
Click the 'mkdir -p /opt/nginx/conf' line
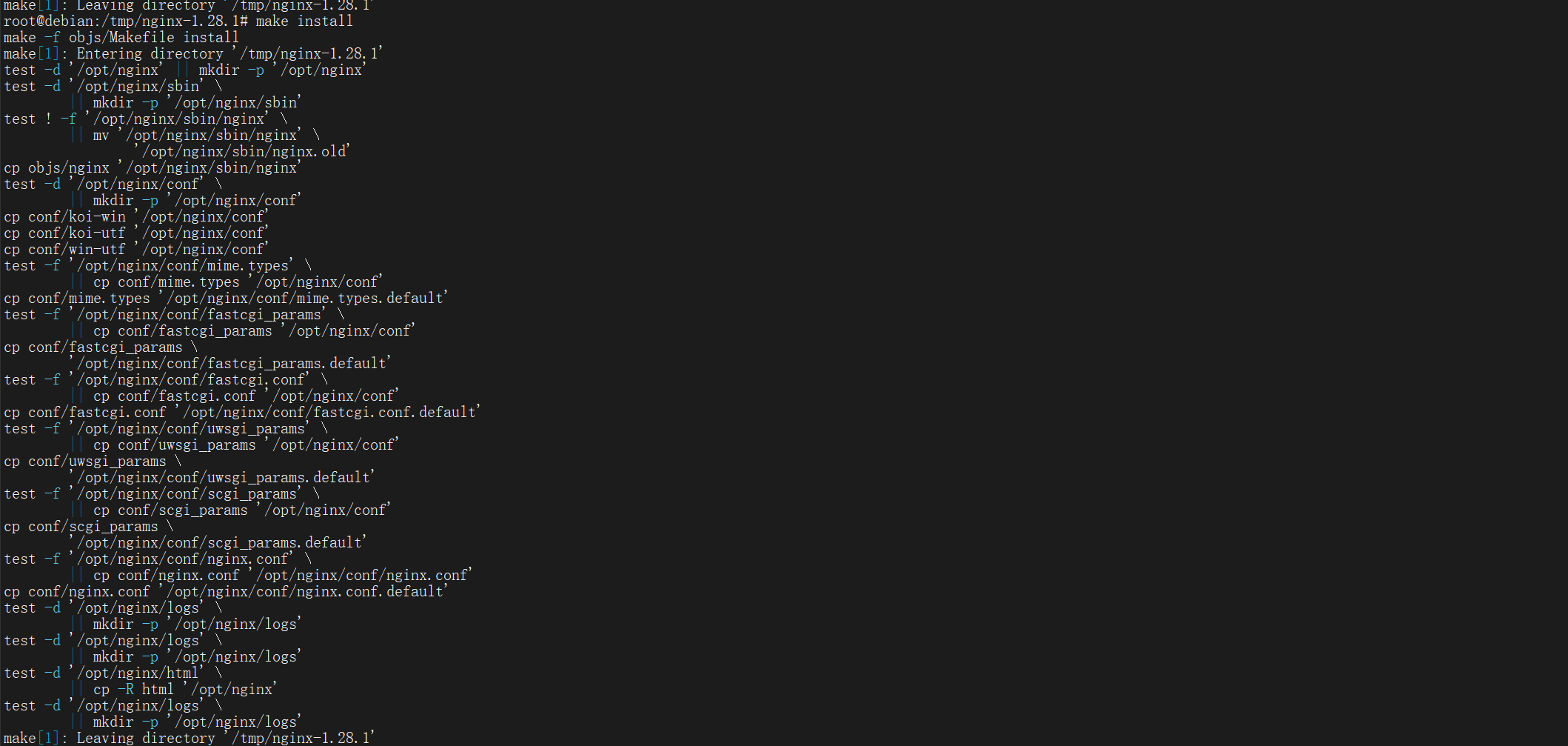pos(197,201)
